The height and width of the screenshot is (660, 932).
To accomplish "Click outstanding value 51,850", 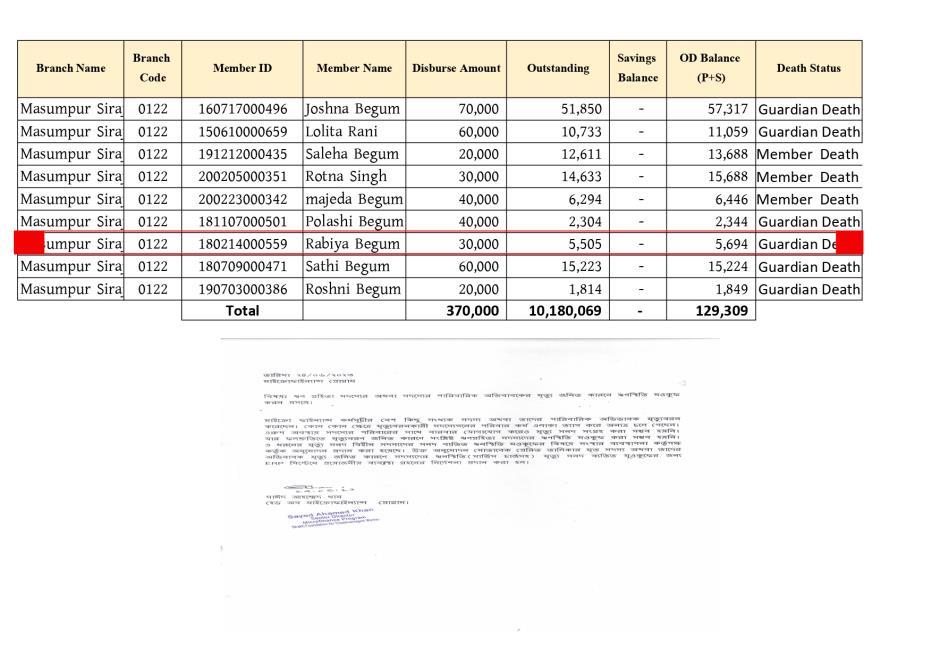I will (x=581, y=109).
